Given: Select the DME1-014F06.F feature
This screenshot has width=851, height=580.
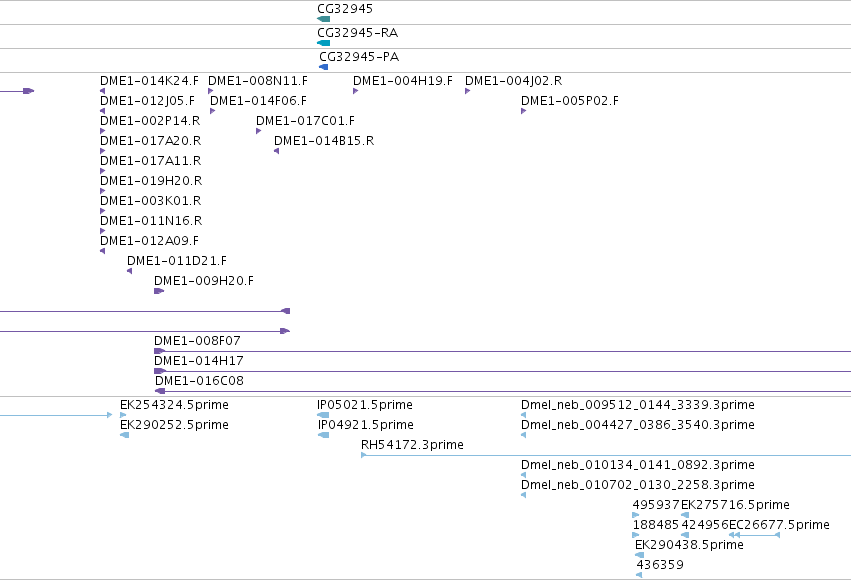Looking at the screenshot, I should (x=258, y=101).
